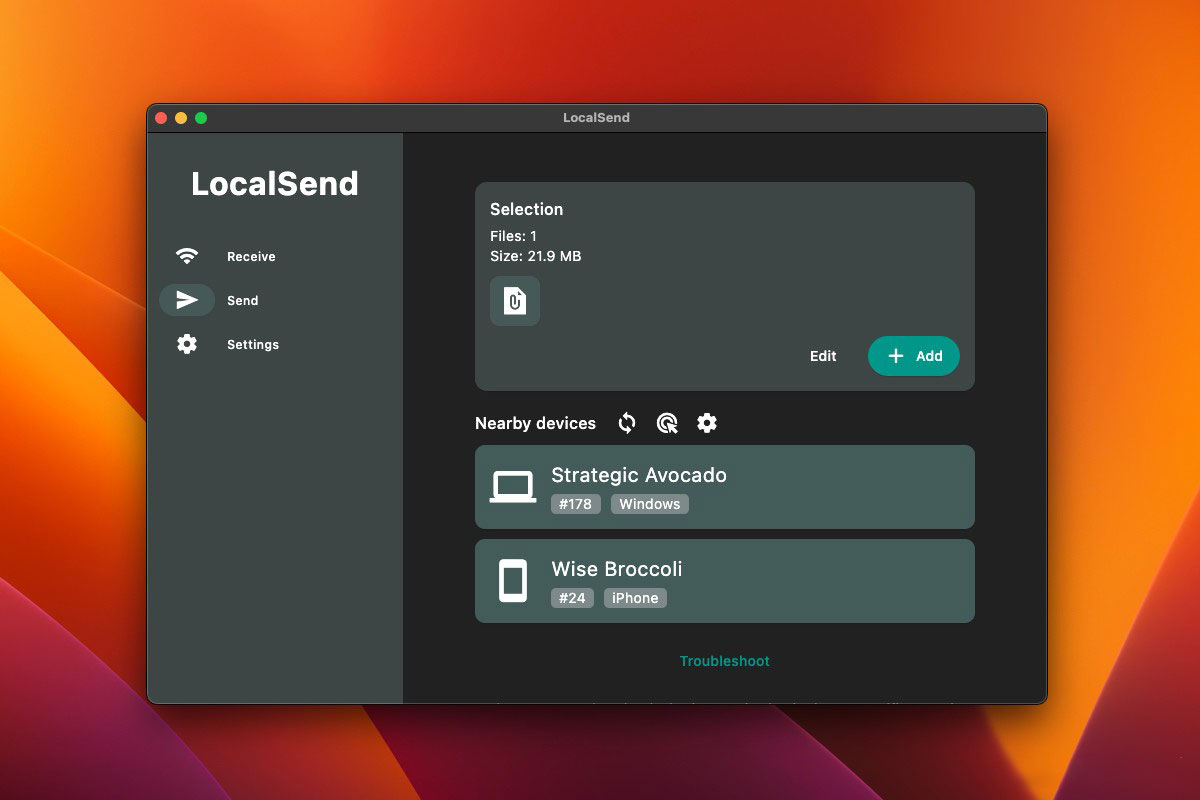The height and width of the screenshot is (800, 1200).
Task: Click the iPhone tag on Wise Broccoli
Action: point(636,598)
